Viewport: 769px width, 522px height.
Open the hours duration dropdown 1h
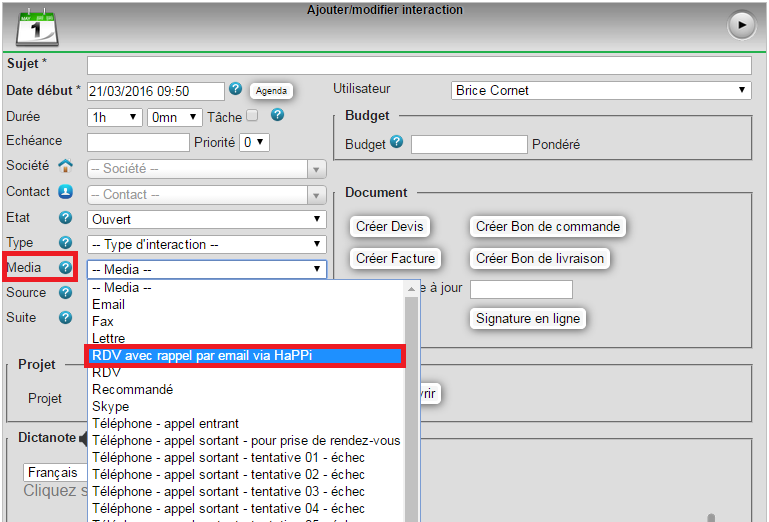click(115, 117)
